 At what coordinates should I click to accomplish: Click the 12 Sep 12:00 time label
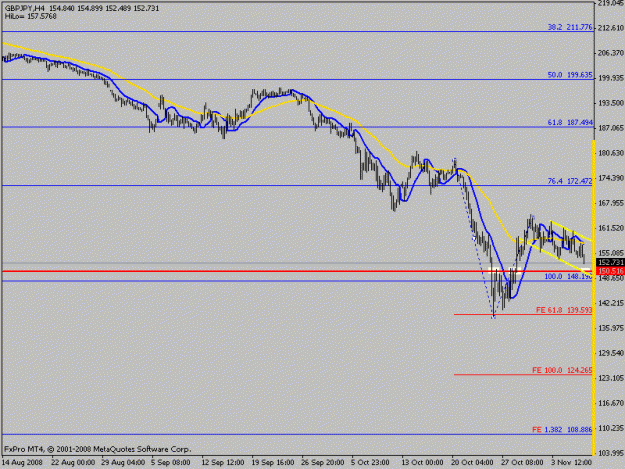coord(223,463)
